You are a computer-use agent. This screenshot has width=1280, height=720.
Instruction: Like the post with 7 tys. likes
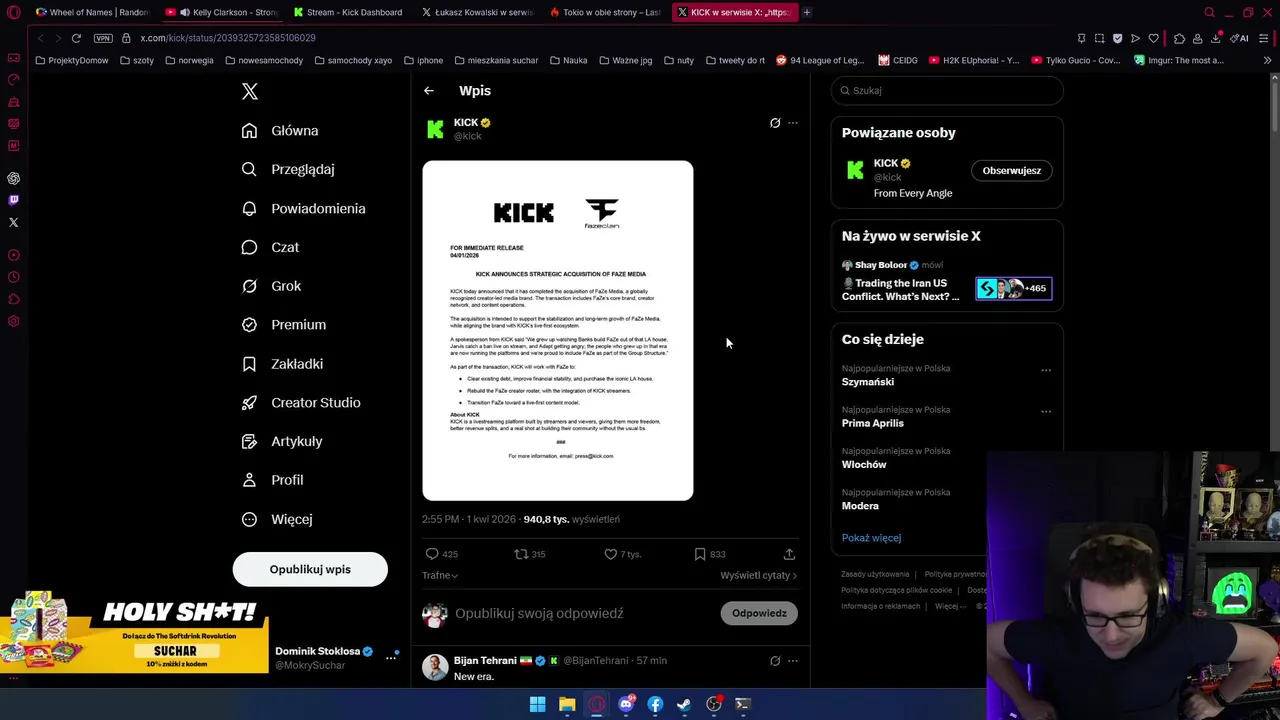tap(610, 554)
